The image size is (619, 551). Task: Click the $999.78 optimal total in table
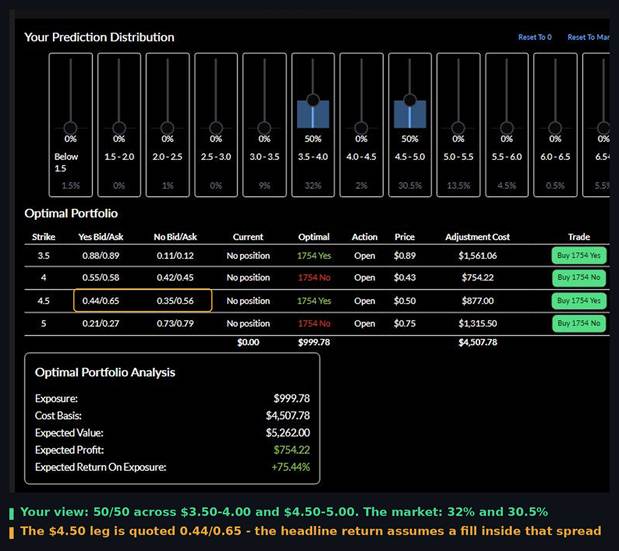point(314,342)
